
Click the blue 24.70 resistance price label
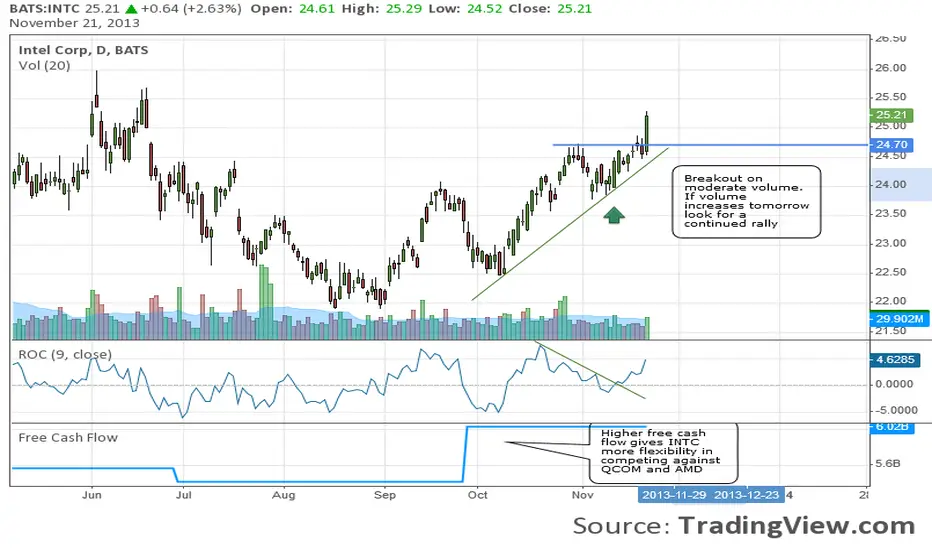(x=891, y=144)
